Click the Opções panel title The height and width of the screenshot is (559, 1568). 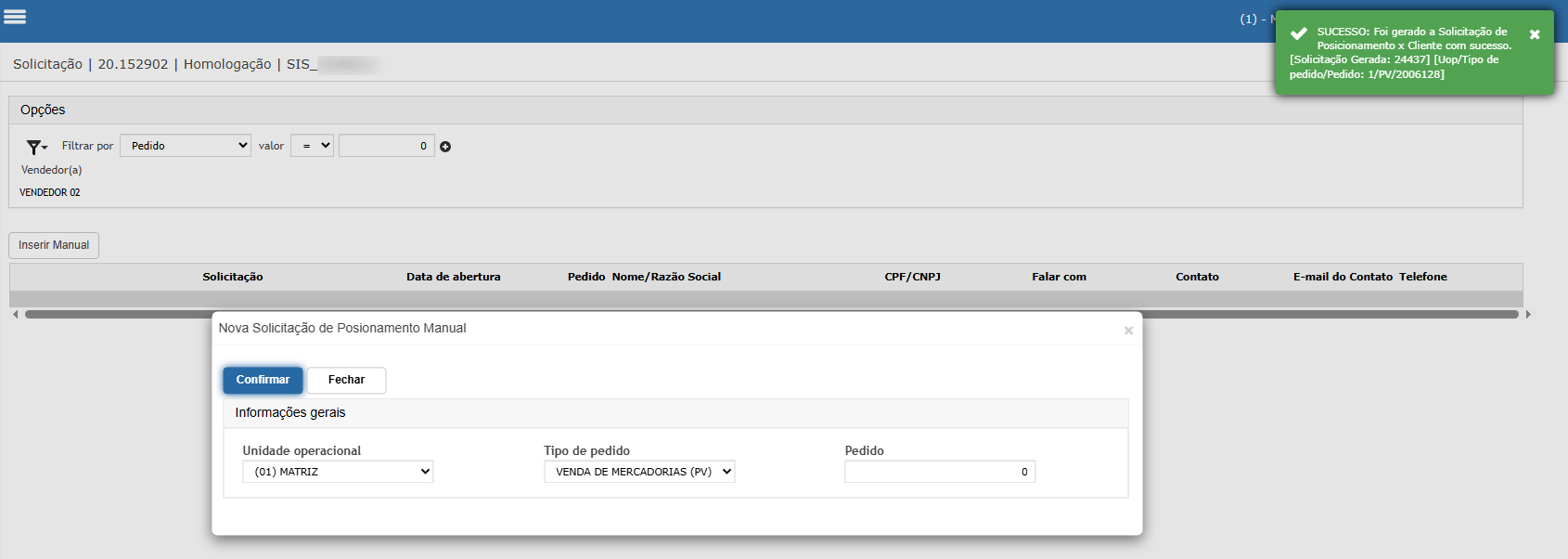point(43,110)
